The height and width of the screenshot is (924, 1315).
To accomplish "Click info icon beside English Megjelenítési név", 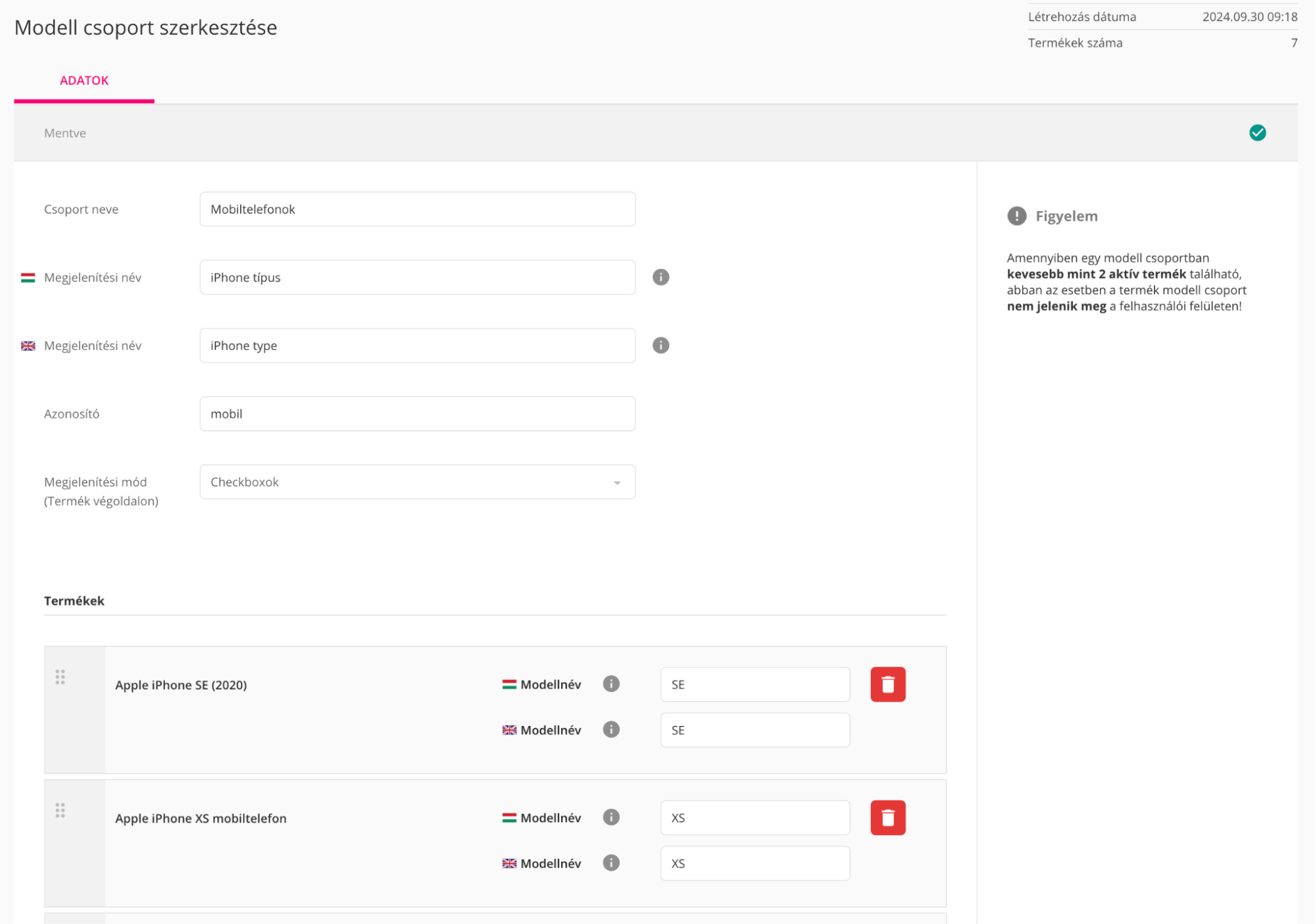I will (x=660, y=345).
